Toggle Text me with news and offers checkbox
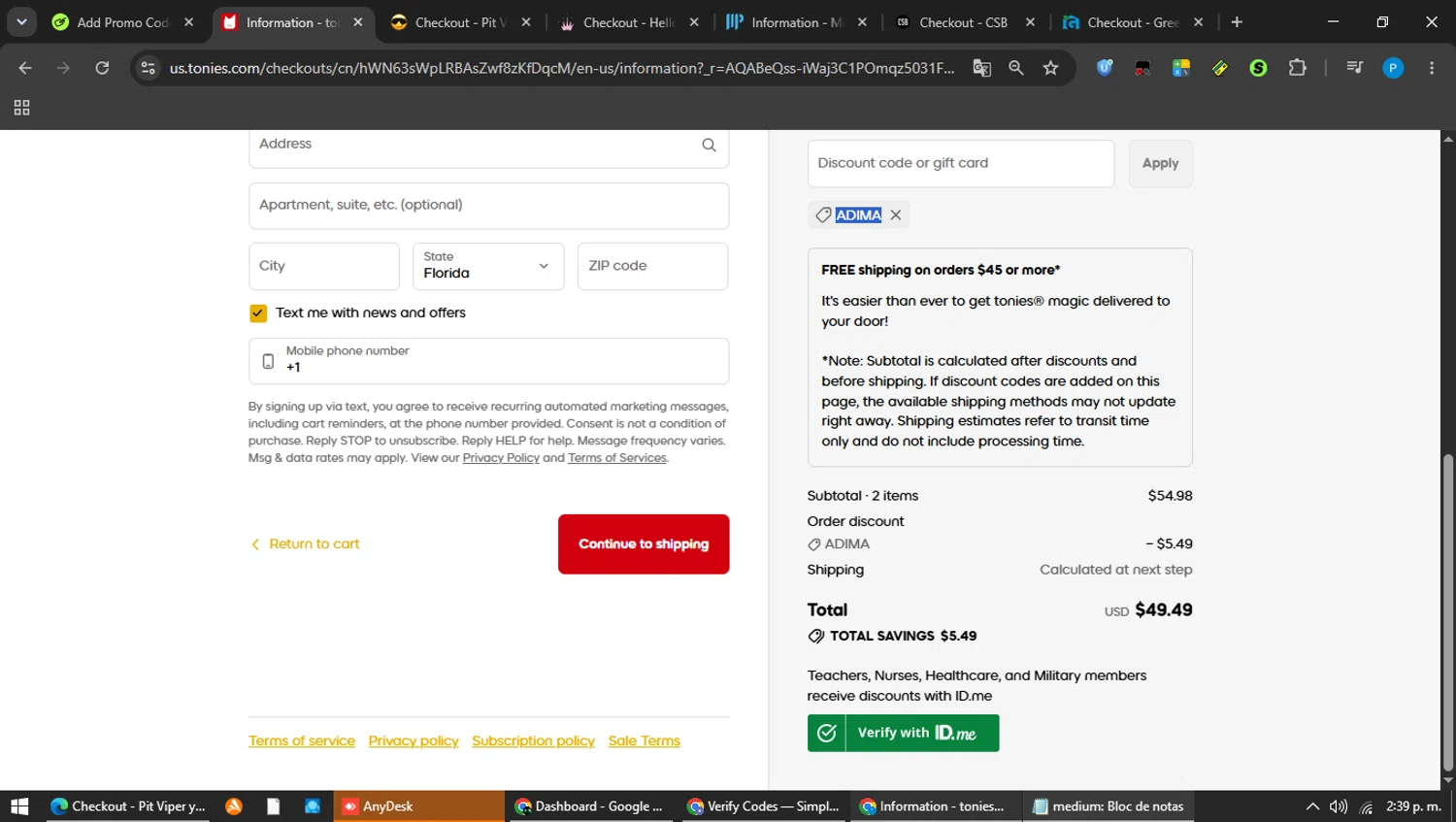Viewport: 1456px width, 822px height. pyautogui.click(x=257, y=313)
